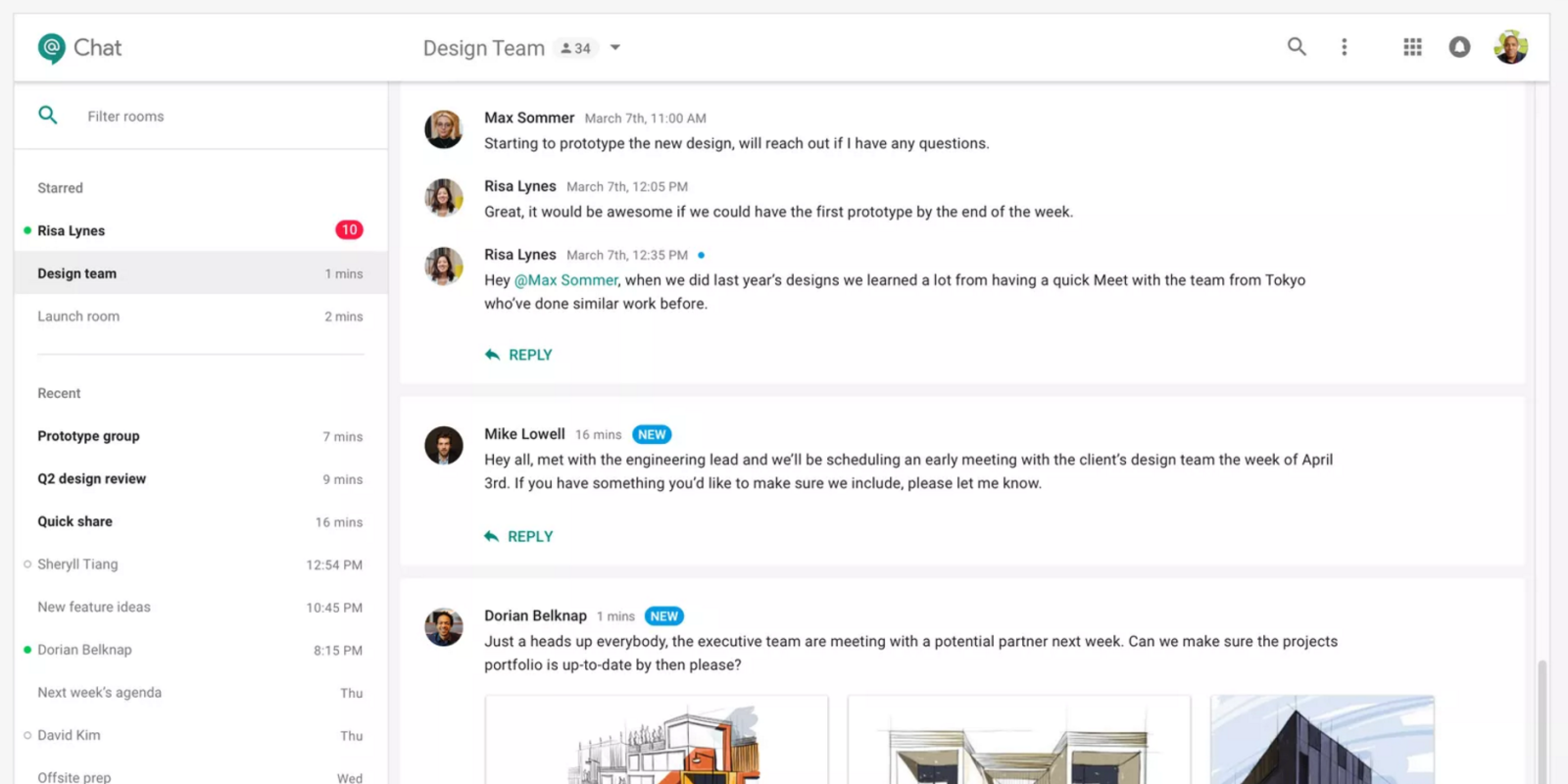Click the March 7th, 11:00 AM timestamp
The width and height of the screenshot is (1568, 784).
click(x=645, y=119)
